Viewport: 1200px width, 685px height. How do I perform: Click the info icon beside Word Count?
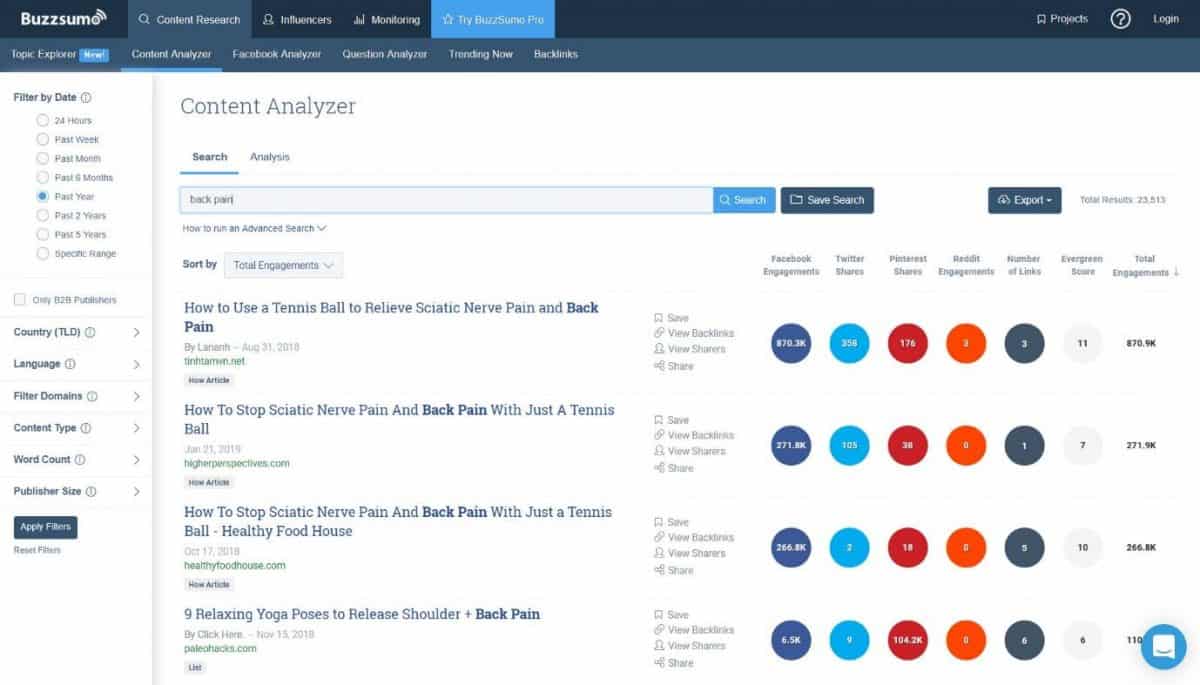80,460
